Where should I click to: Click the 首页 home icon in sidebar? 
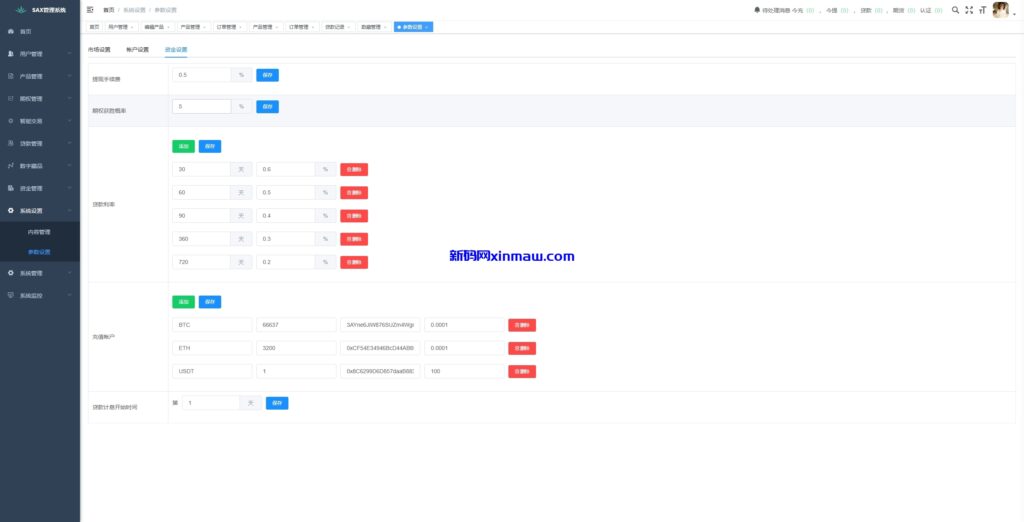point(11,32)
